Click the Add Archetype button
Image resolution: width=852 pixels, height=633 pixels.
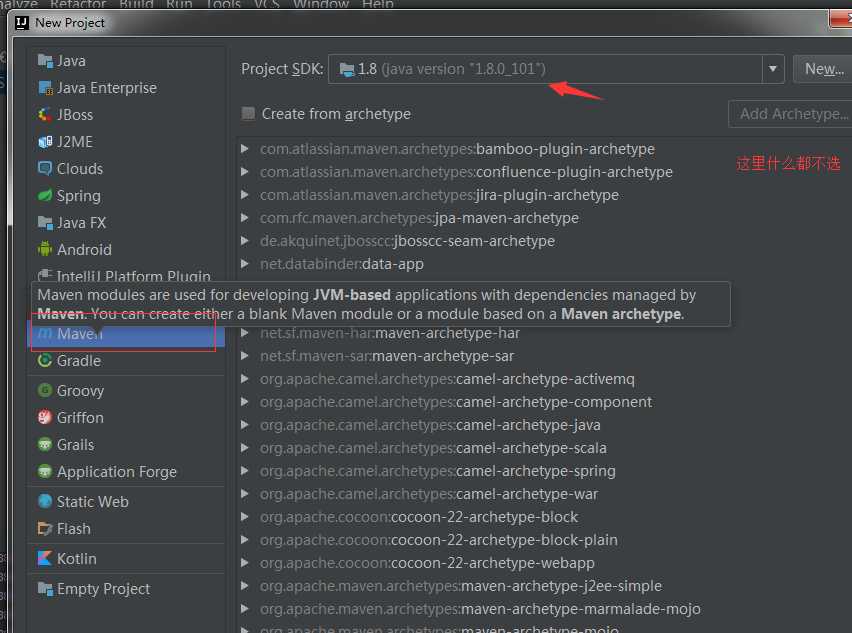click(792, 114)
